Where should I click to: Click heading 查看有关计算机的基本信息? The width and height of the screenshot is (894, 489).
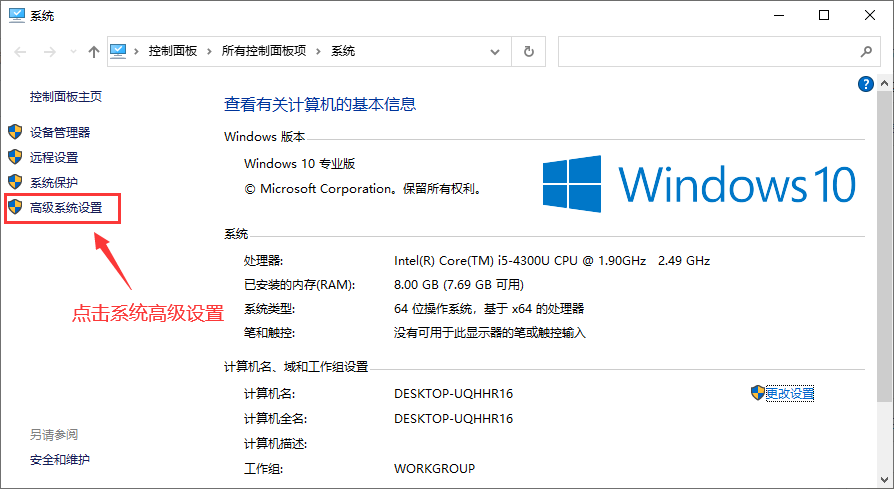pos(320,104)
